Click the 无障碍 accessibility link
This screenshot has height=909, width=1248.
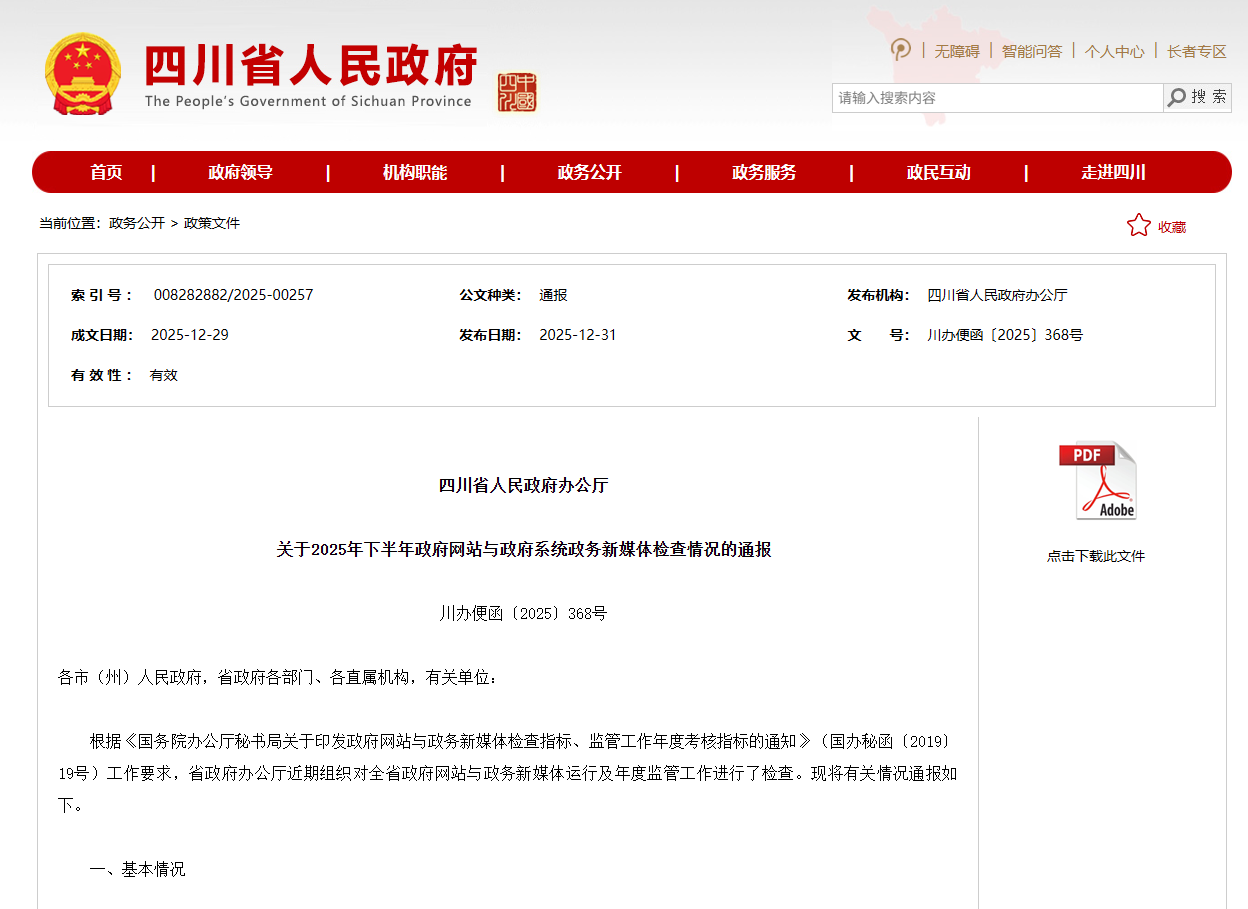coord(956,51)
